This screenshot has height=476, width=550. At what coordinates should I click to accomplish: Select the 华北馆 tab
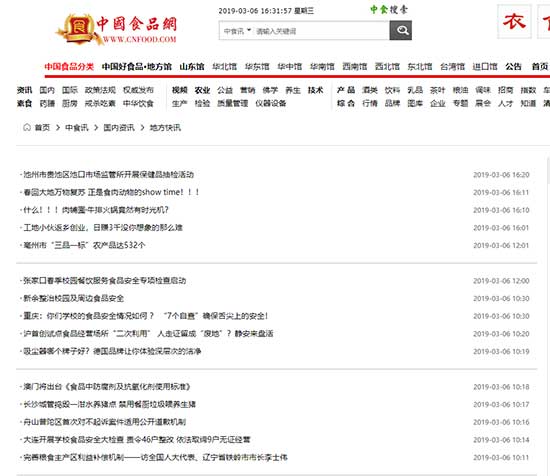(x=224, y=67)
